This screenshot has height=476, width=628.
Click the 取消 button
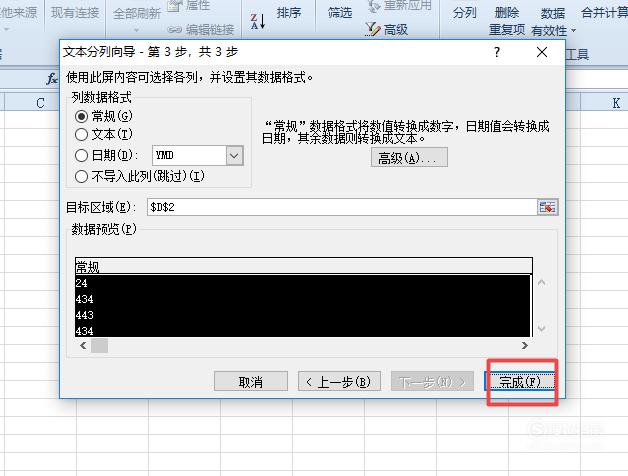(251, 381)
